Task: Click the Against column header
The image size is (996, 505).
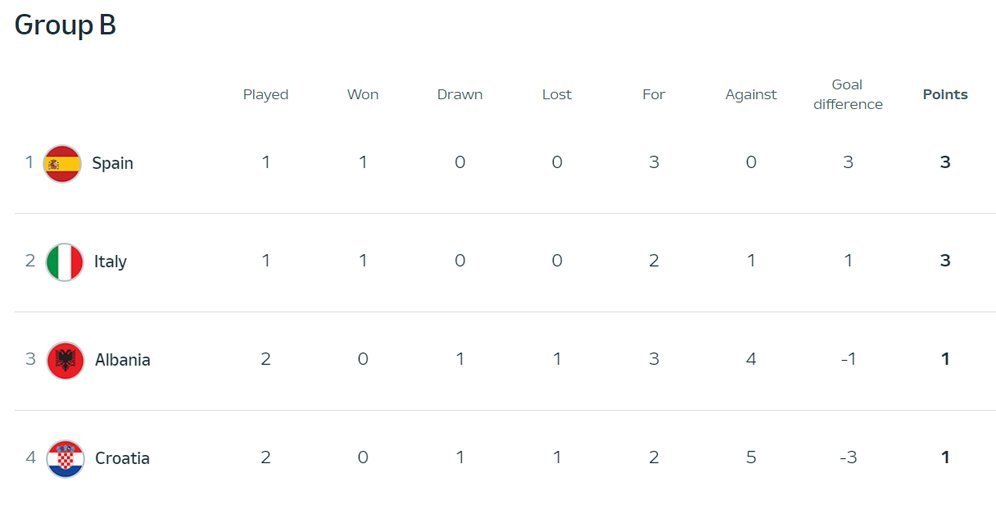Action: click(x=751, y=95)
